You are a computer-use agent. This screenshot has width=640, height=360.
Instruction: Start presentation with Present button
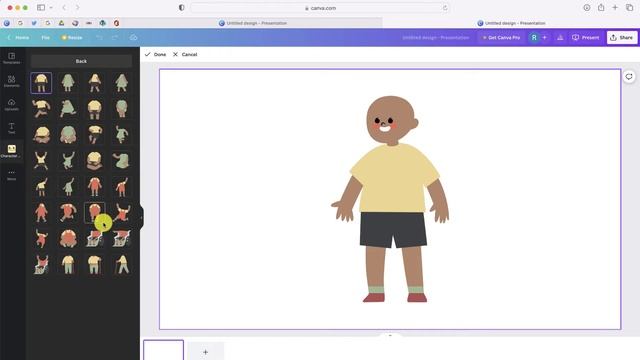586,38
